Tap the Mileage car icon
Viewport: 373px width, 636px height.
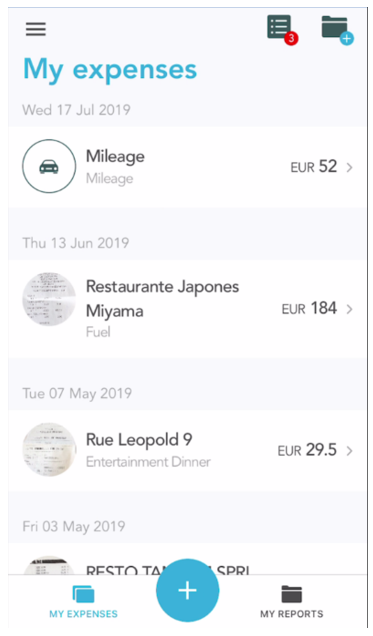point(49,166)
